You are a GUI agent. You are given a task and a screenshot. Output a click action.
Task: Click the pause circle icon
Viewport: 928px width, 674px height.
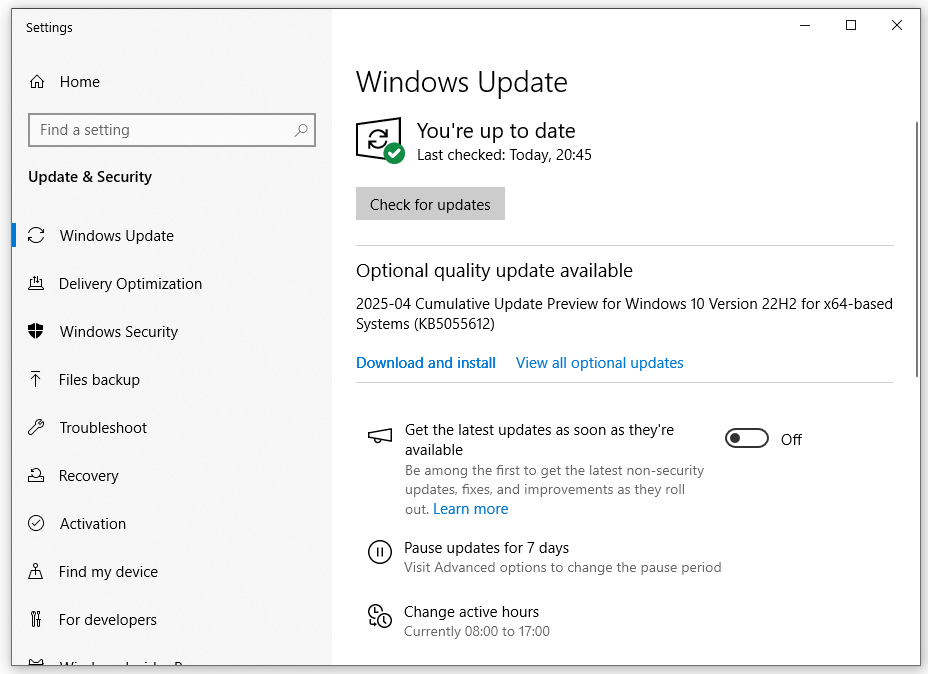pyautogui.click(x=380, y=552)
